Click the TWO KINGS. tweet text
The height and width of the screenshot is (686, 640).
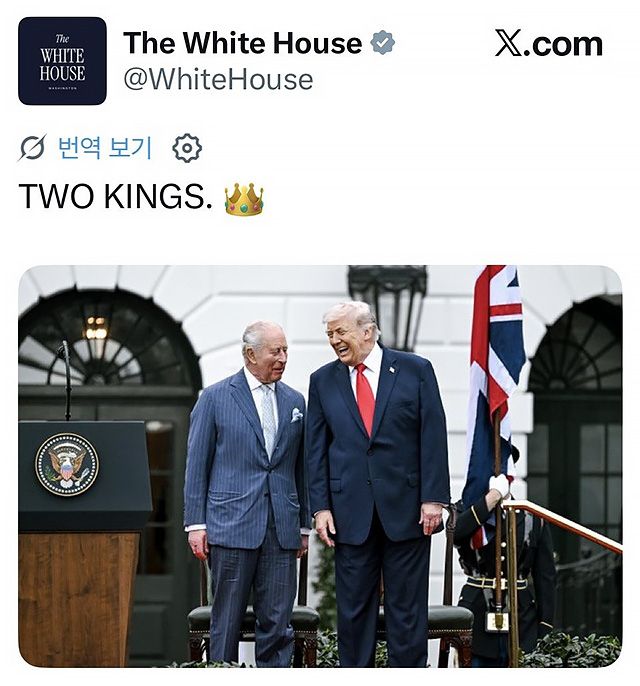pos(116,196)
